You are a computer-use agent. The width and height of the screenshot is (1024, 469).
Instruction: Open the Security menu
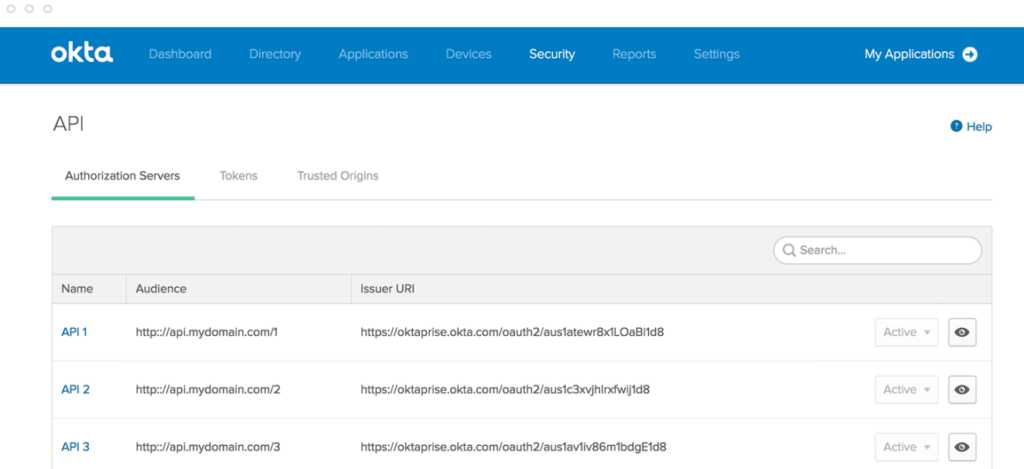coord(552,54)
